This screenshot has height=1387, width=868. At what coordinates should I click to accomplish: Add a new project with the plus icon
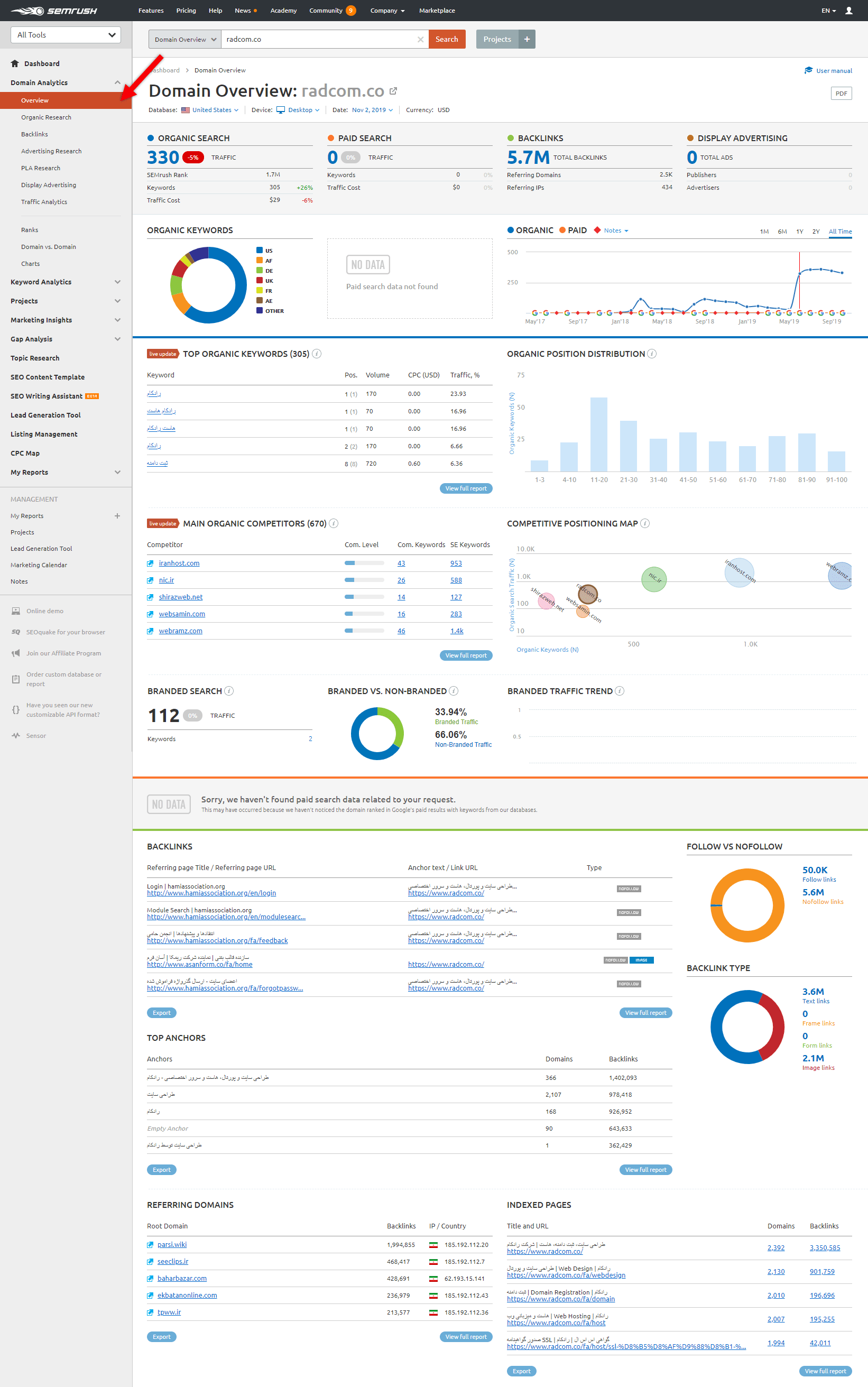(527, 39)
